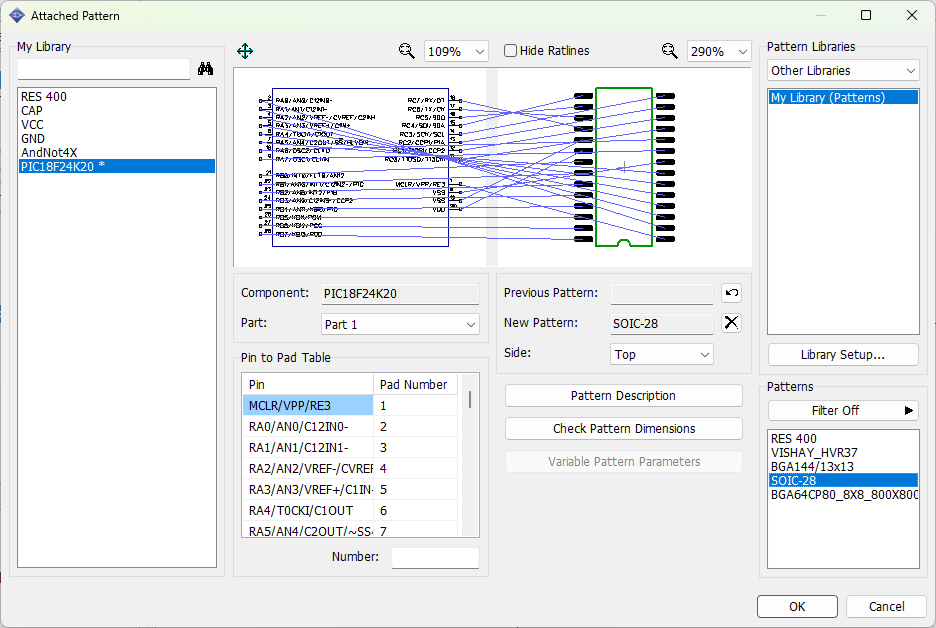Click the component zoom magnifier icon
The image size is (936, 628).
[x=407, y=51]
